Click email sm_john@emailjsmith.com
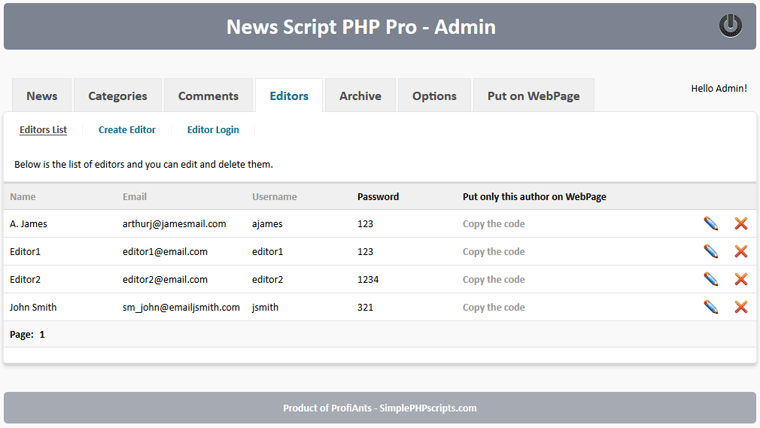 coord(181,307)
